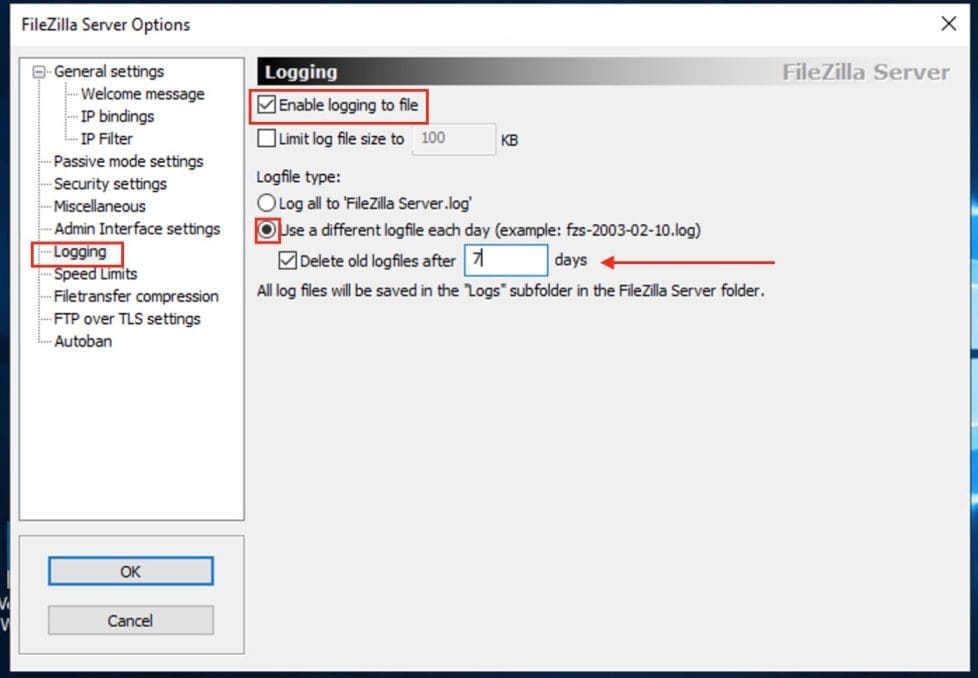Open Speed Limits settings page
Image resolution: width=978 pixels, height=678 pixels.
click(x=95, y=274)
